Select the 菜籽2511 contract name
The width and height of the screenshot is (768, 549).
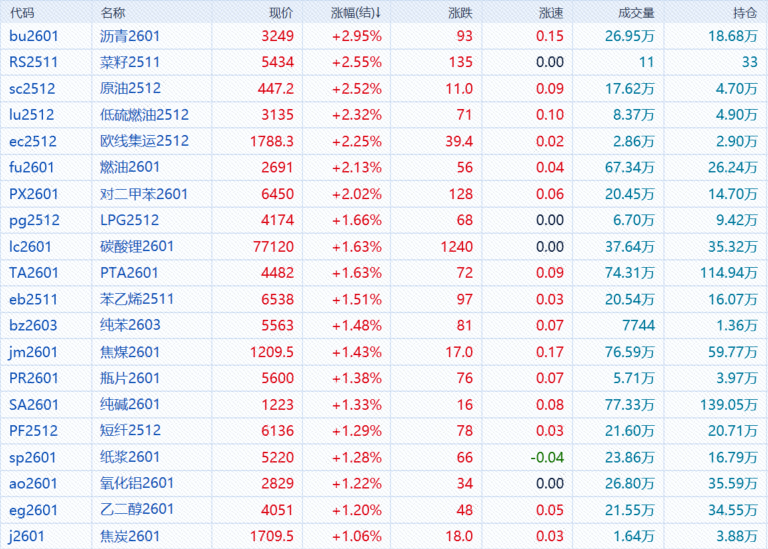tap(130, 62)
